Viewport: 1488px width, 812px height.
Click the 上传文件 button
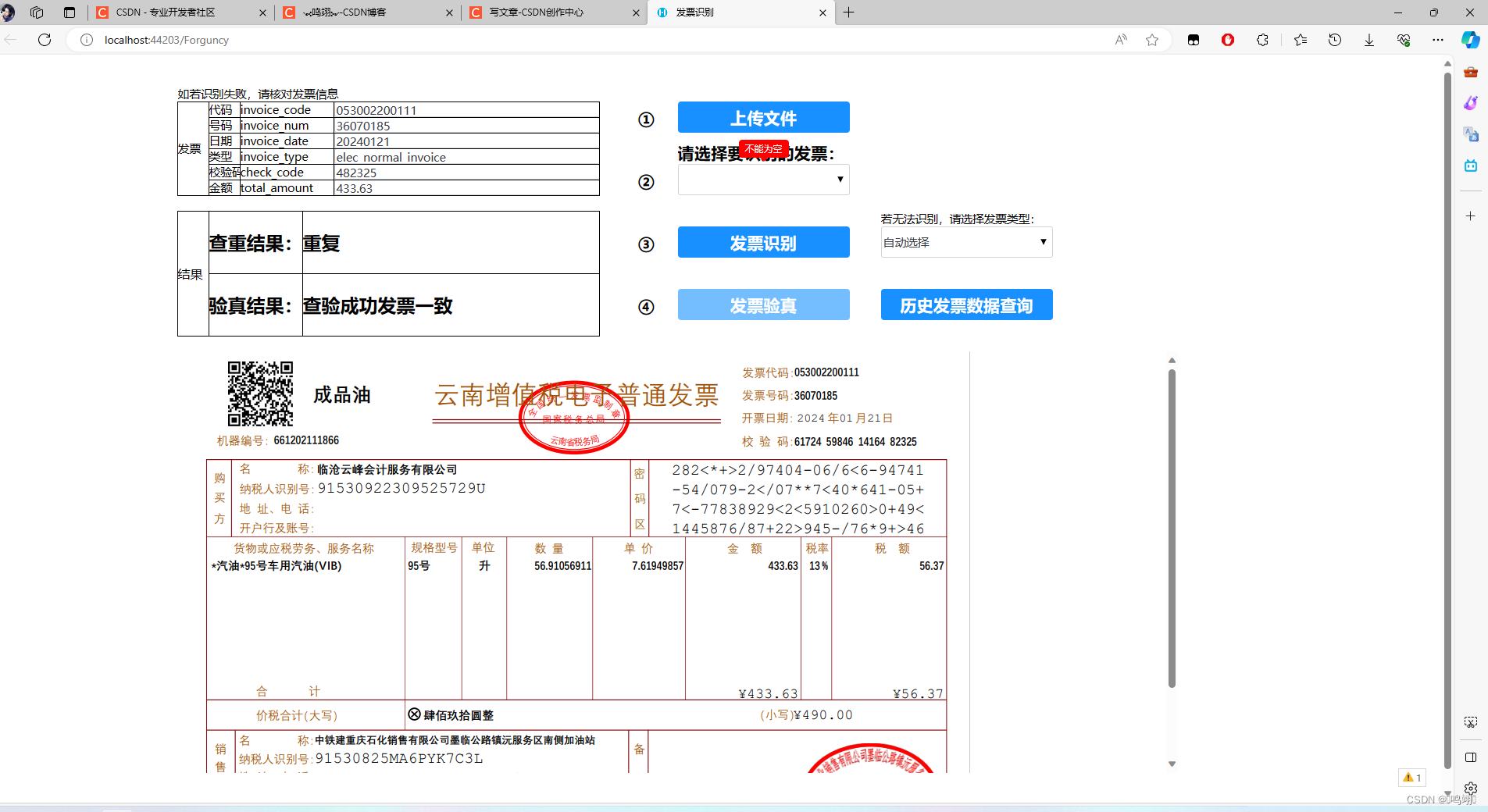coord(764,117)
